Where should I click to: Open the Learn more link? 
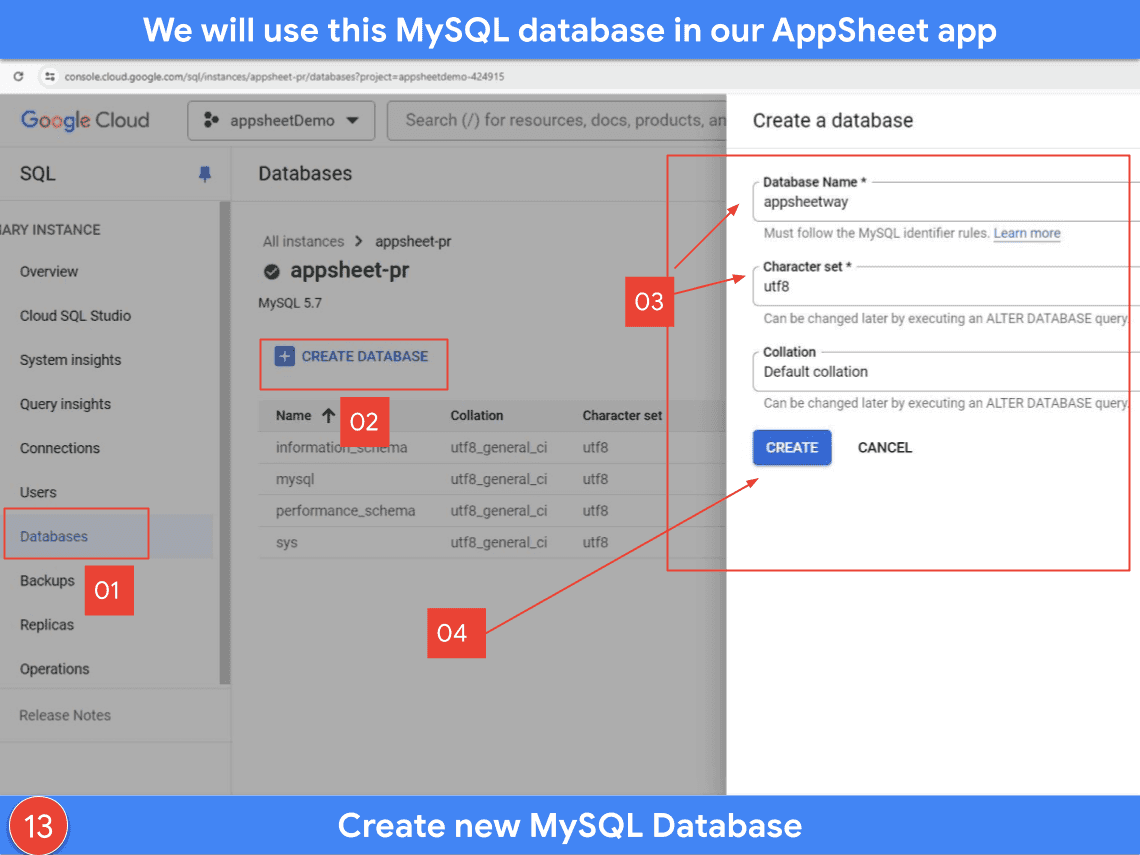1026,233
